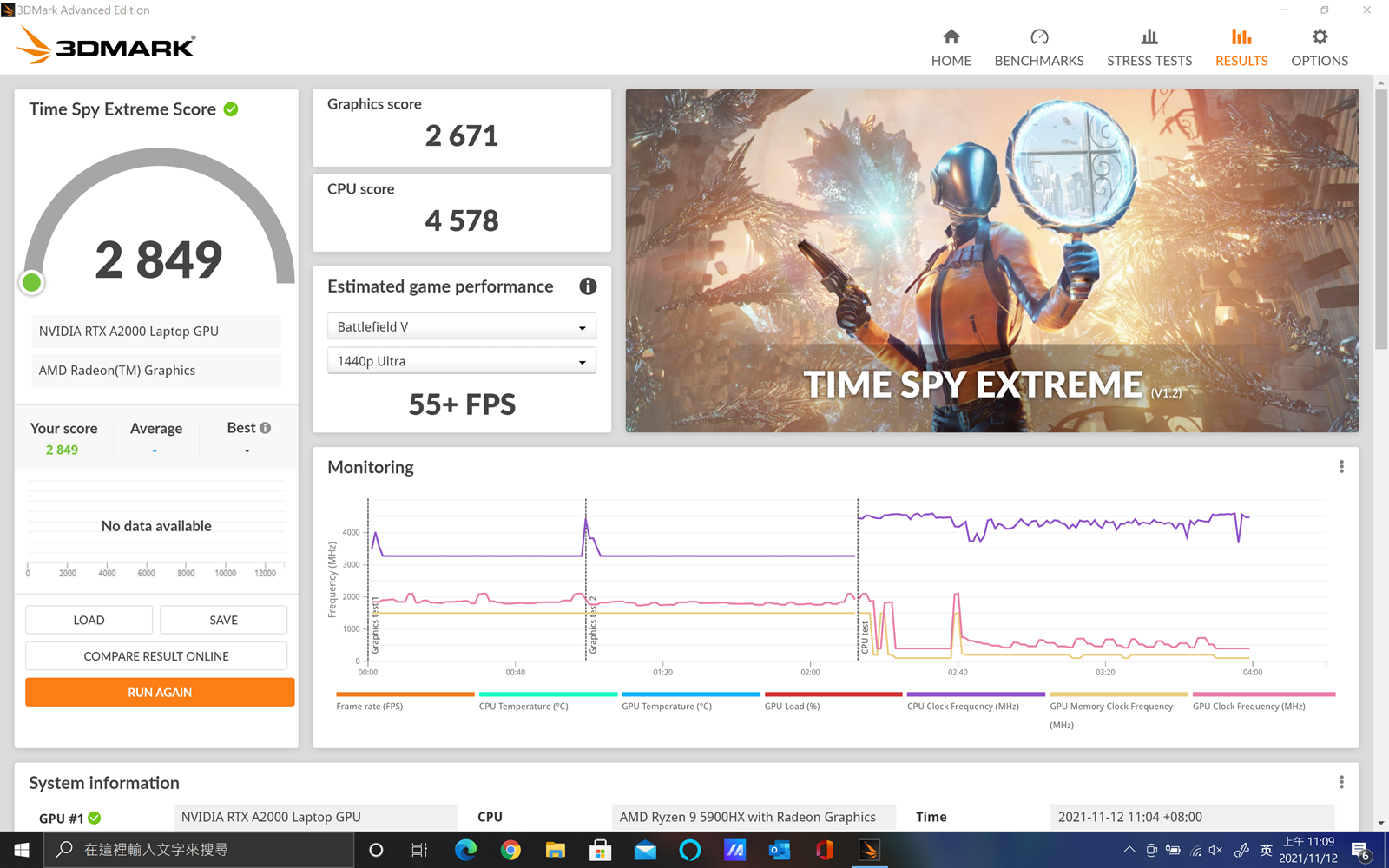This screenshot has width=1389, height=868.
Task: Click Estimated game performance info icon
Action: pyautogui.click(x=588, y=286)
